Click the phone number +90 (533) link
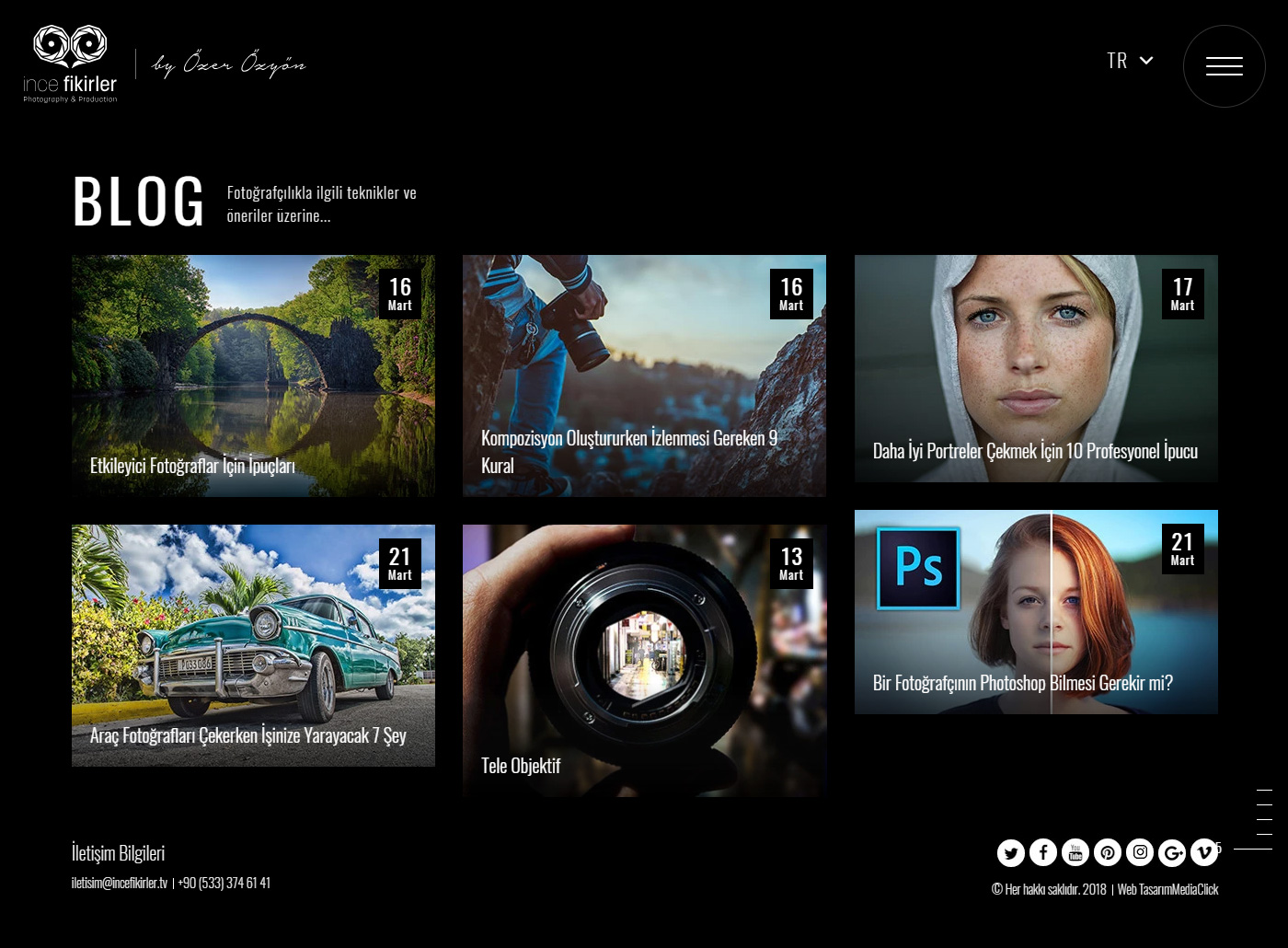 224,883
